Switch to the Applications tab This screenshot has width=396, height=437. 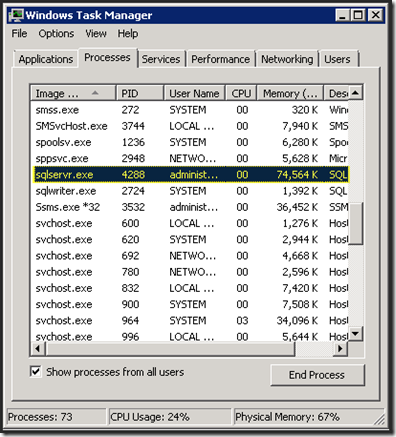[46, 59]
